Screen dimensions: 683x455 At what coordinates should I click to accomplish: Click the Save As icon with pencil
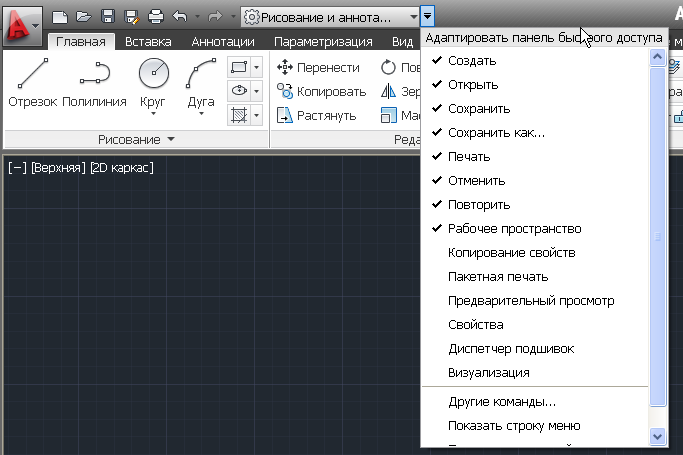tap(132, 17)
